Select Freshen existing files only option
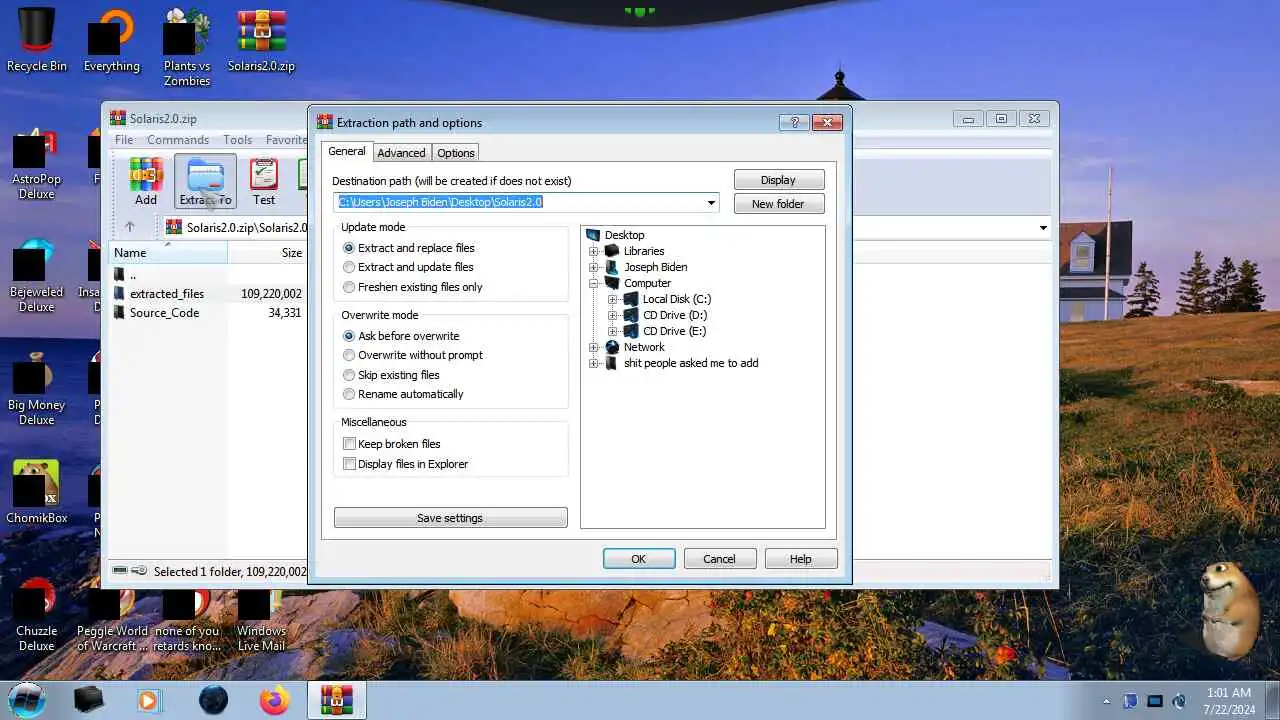 (x=349, y=287)
